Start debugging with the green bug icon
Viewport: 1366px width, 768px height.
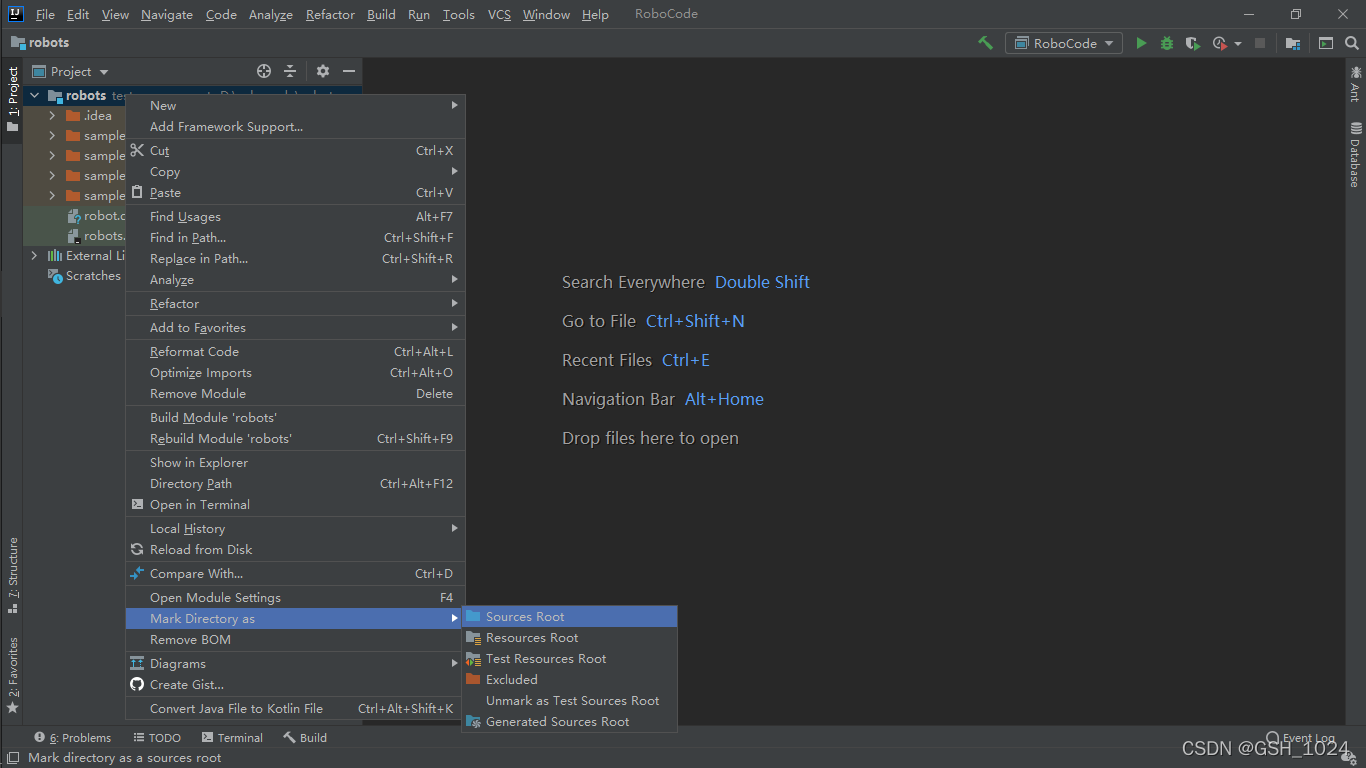coord(1167,43)
